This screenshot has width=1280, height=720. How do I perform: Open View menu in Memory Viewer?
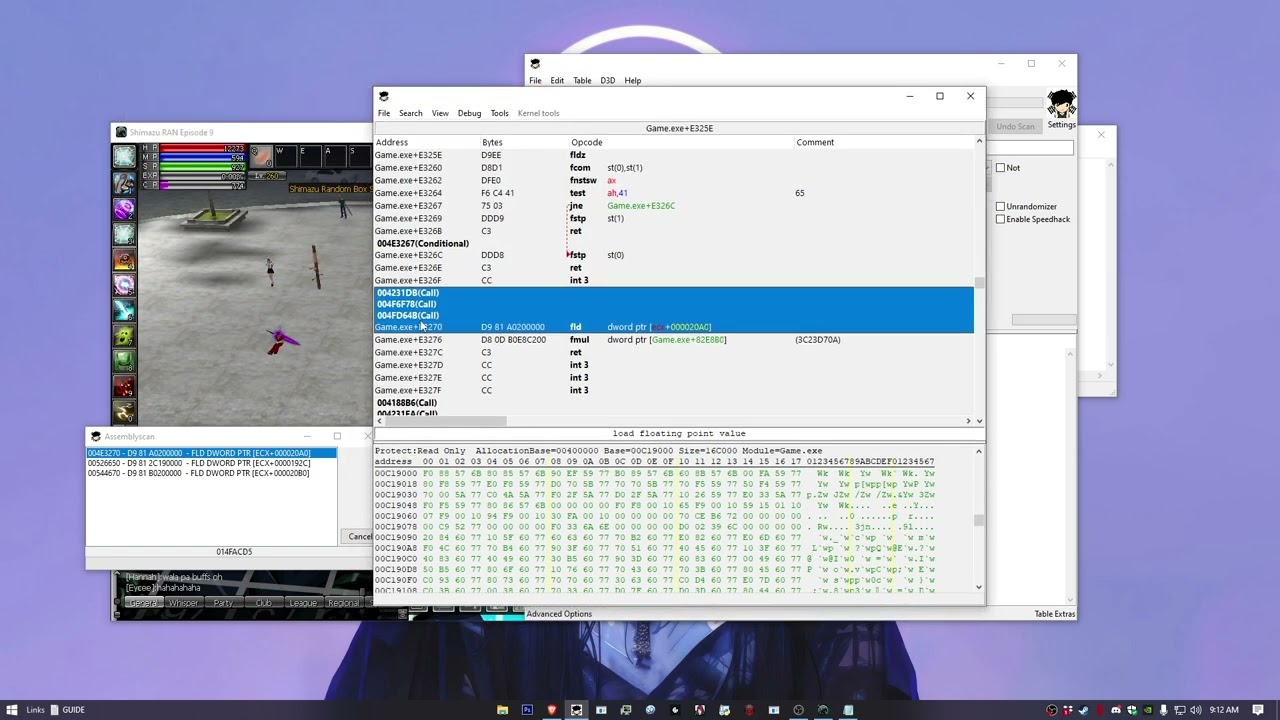click(x=440, y=113)
